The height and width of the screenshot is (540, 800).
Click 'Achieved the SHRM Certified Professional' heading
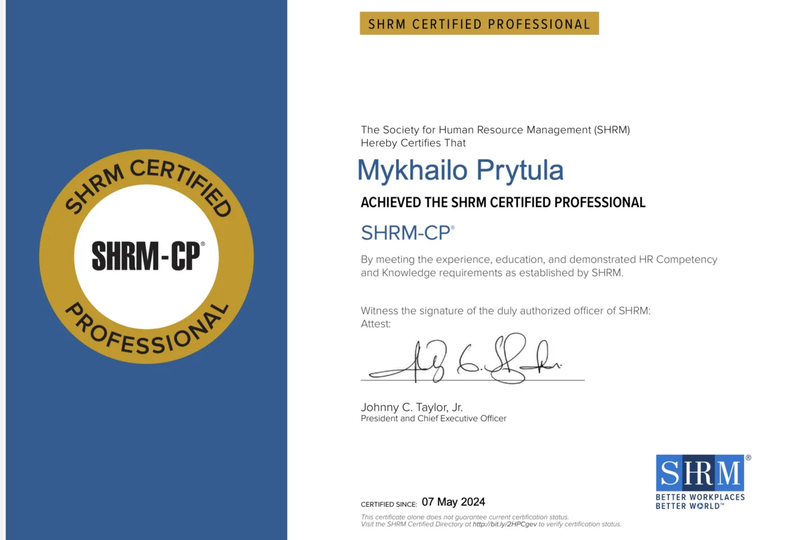tap(503, 203)
